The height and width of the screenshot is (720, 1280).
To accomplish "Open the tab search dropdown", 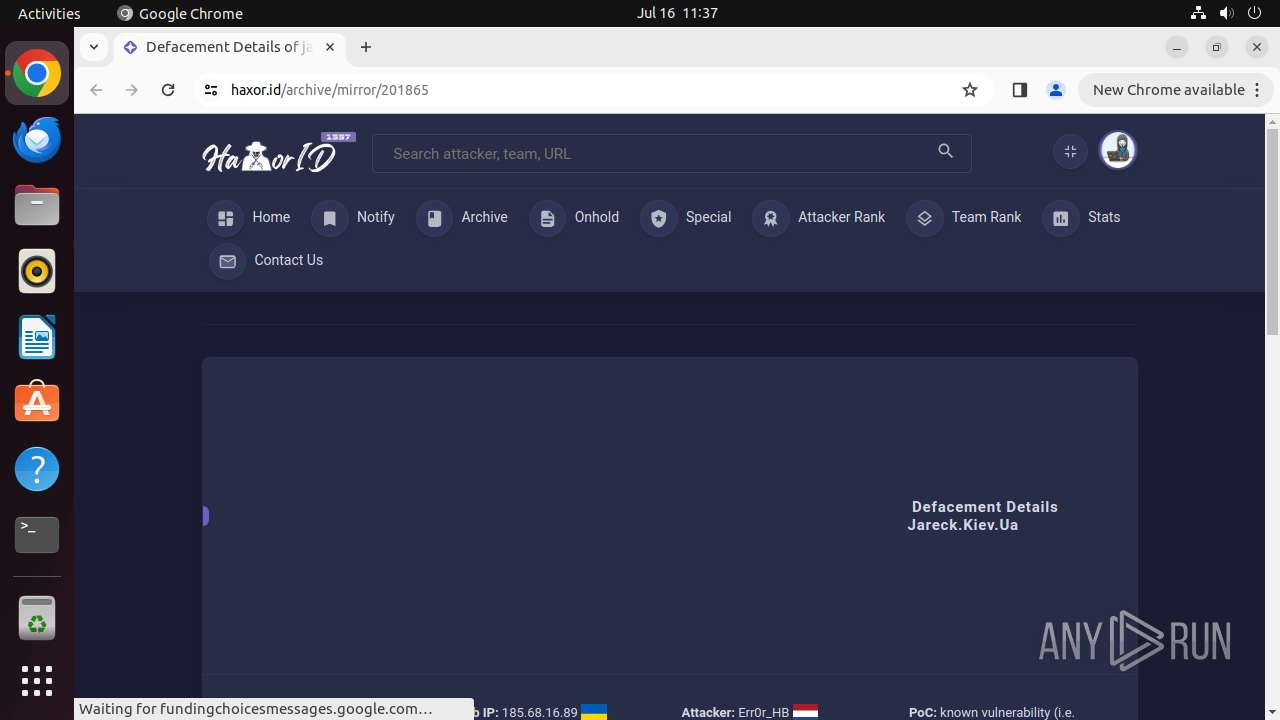I will click(x=93, y=47).
